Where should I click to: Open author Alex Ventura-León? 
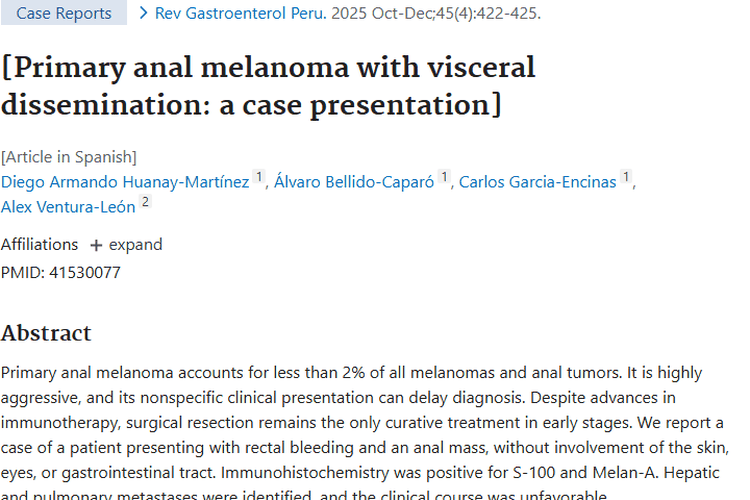coord(68,207)
